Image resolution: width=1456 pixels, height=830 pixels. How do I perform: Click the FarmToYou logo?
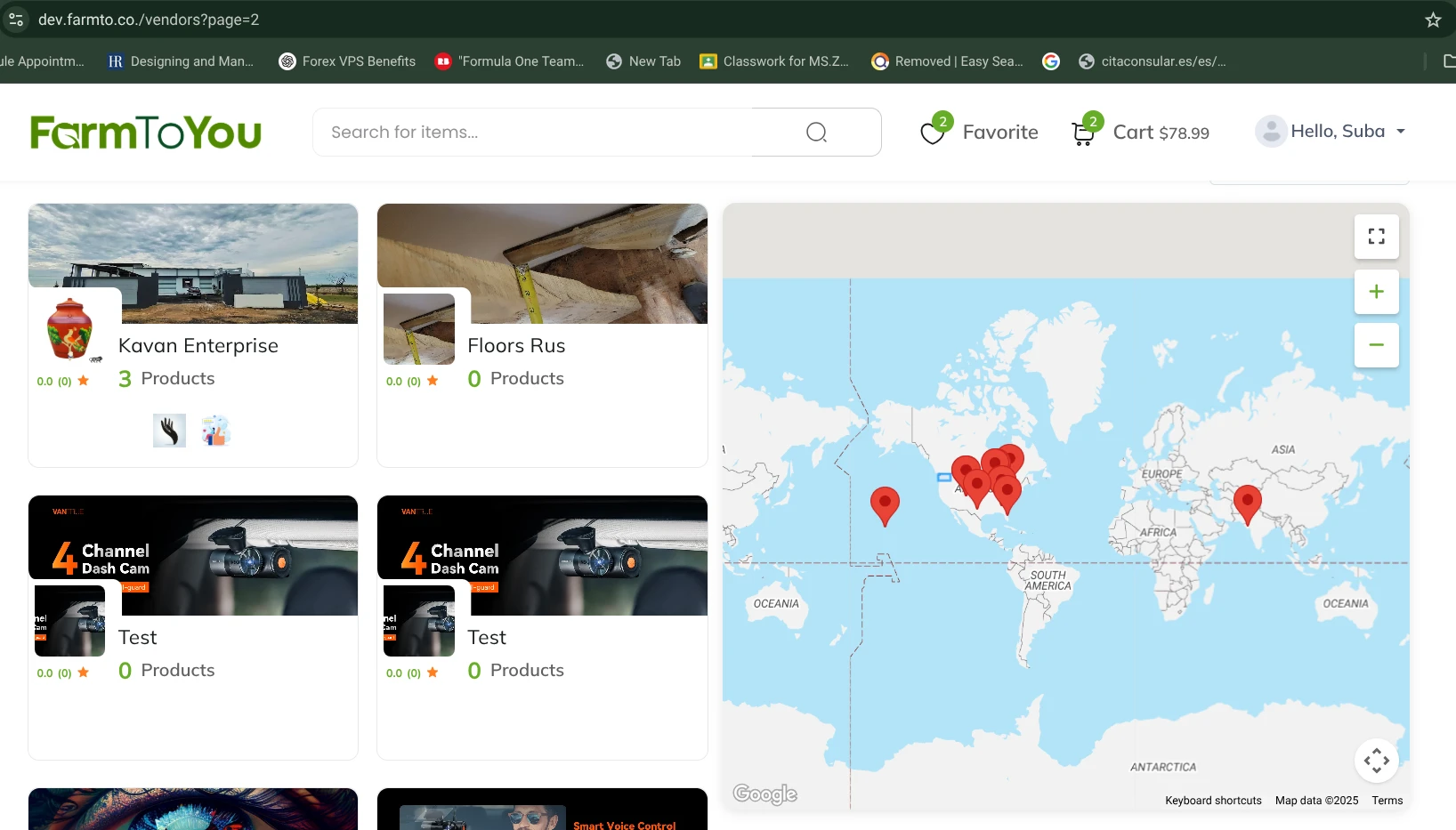146,133
